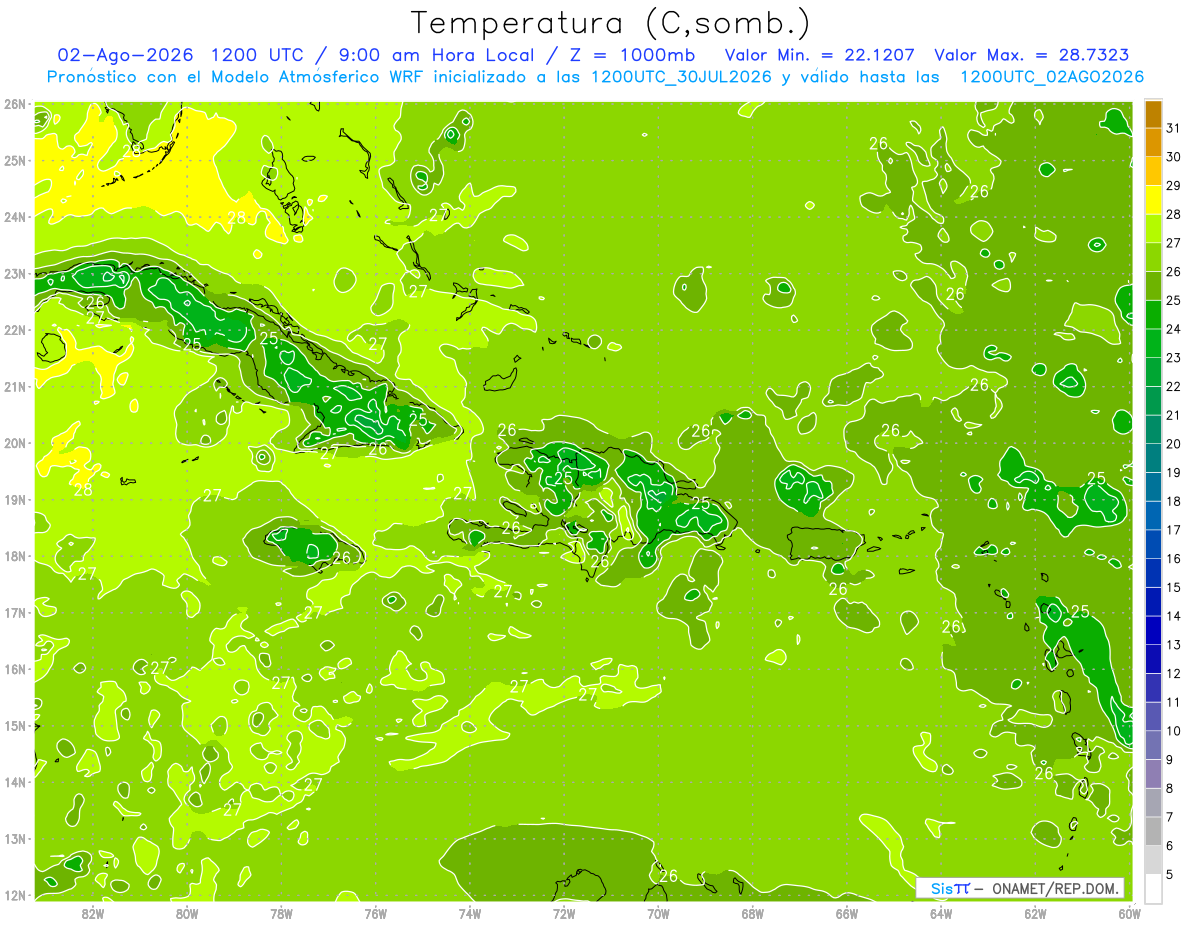Click the 16 label on the color legend
The image size is (1200, 927).
pyautogui.click(x=1173, y=559)
